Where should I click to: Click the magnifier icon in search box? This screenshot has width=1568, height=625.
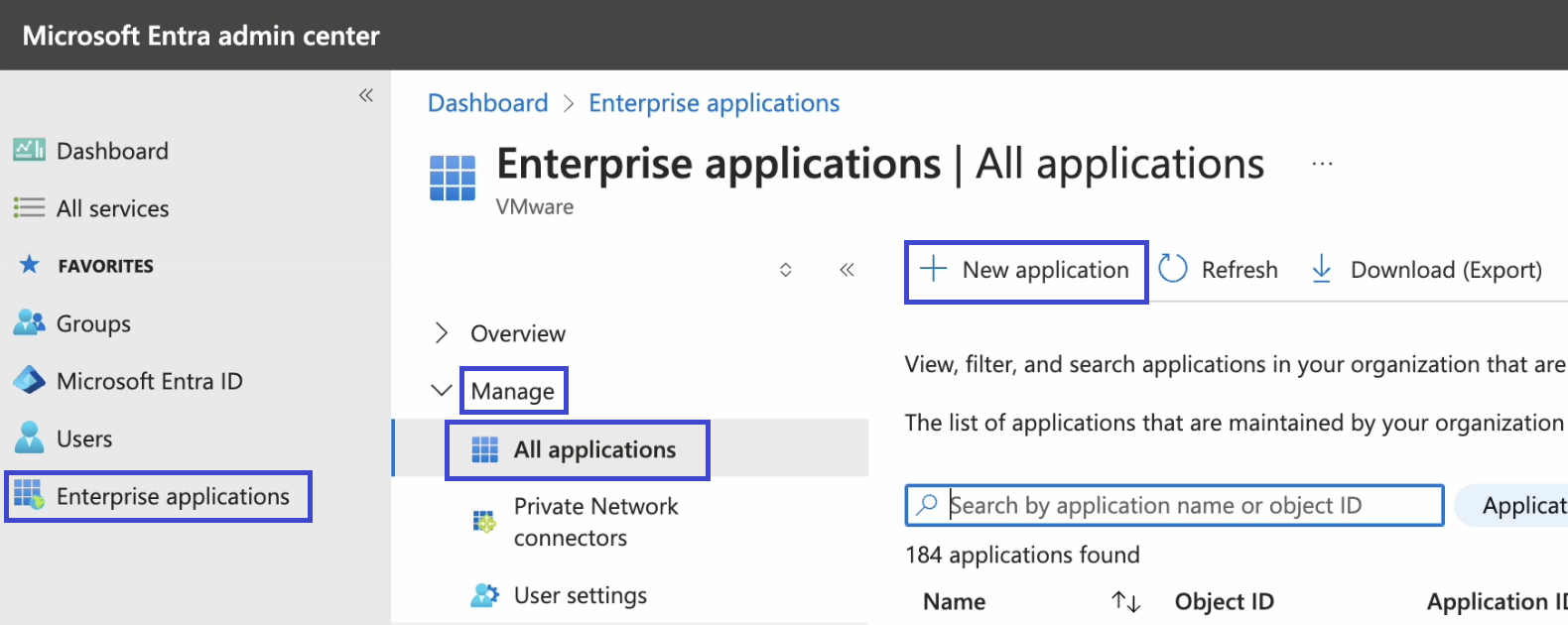[x=927, y=505]
